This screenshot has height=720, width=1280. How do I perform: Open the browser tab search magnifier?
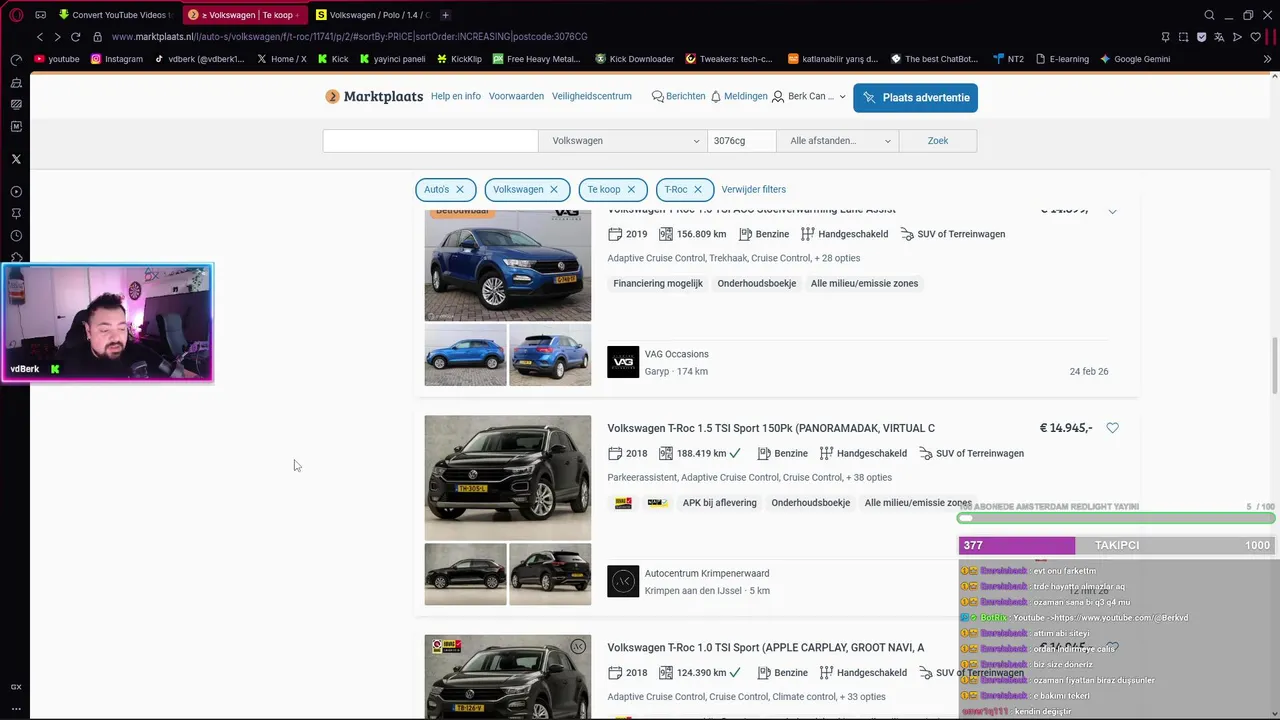[x=1209, y=15]
